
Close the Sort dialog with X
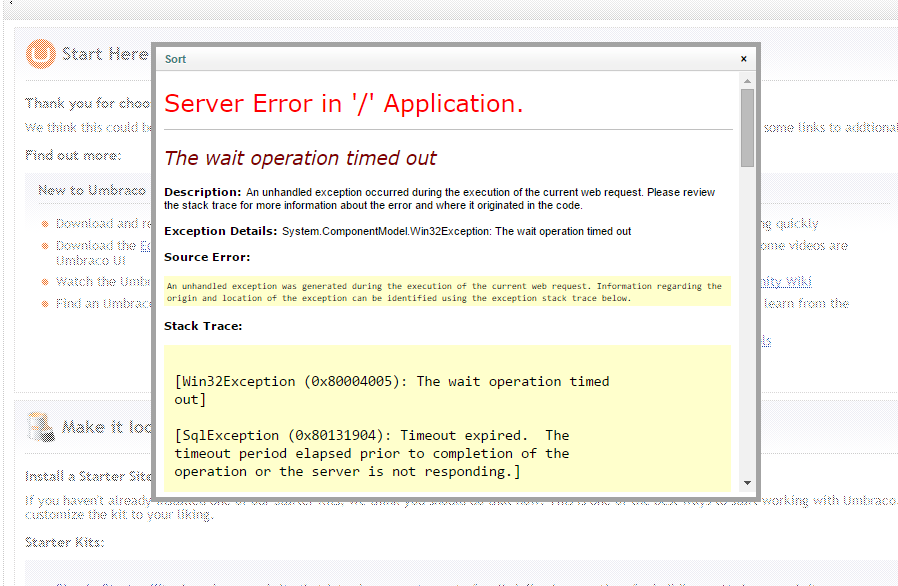743,59
